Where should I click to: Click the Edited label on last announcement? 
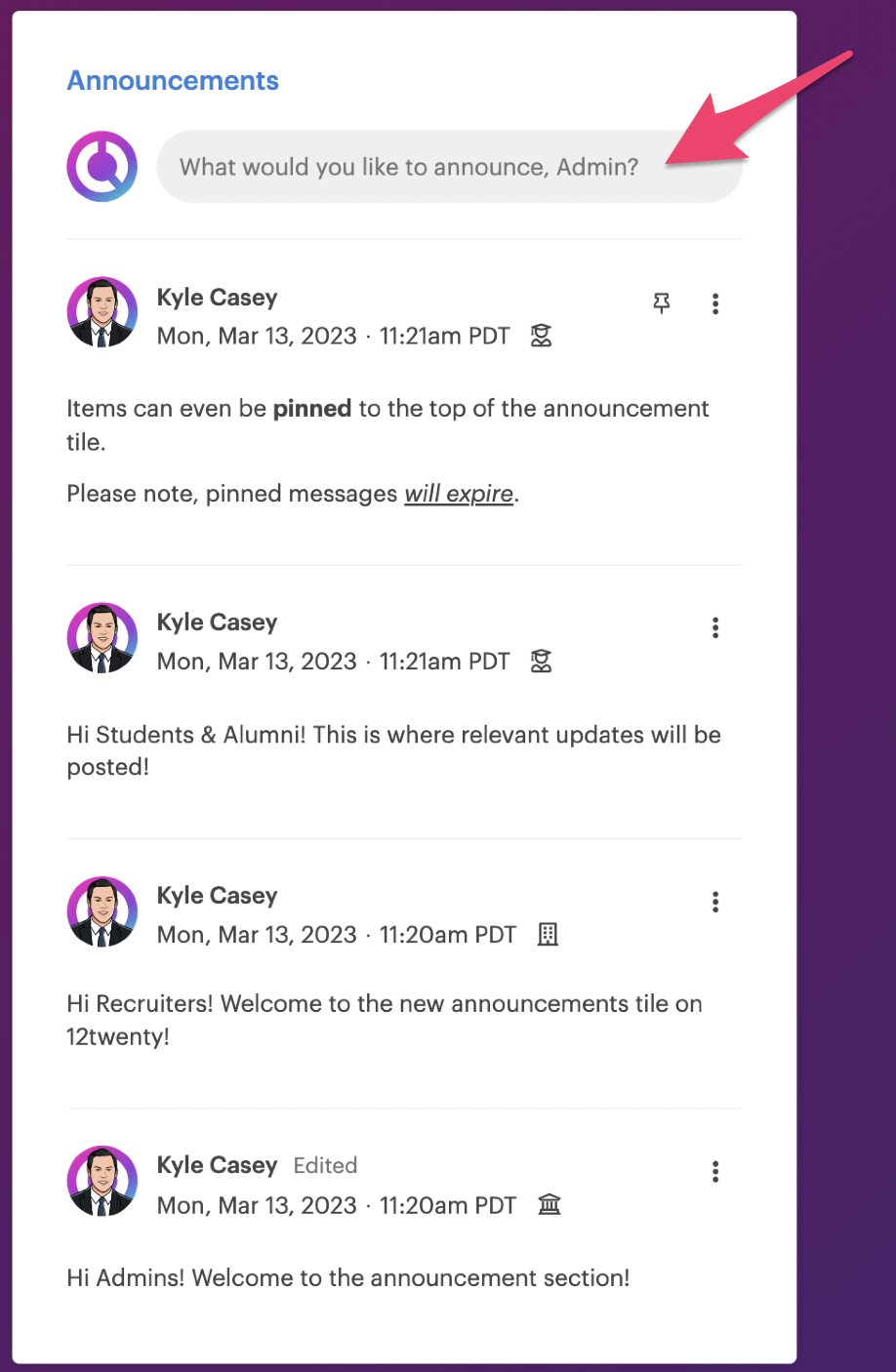pos(325,1165)
